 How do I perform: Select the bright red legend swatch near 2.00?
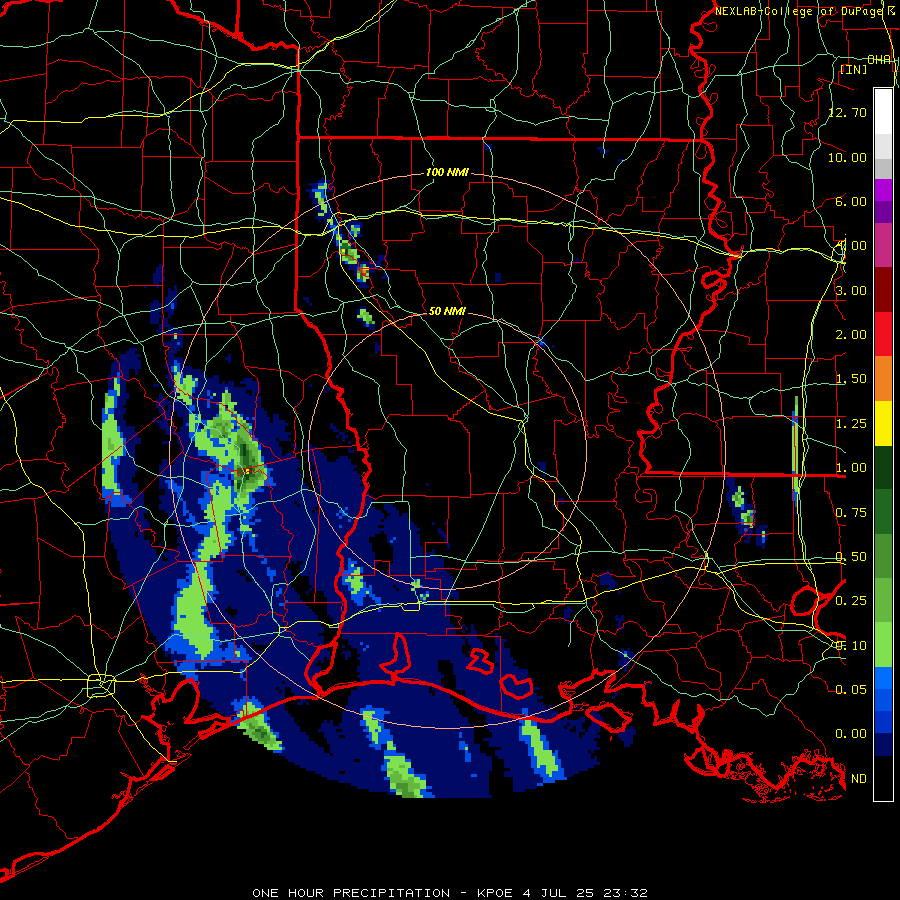coord(883,334)
